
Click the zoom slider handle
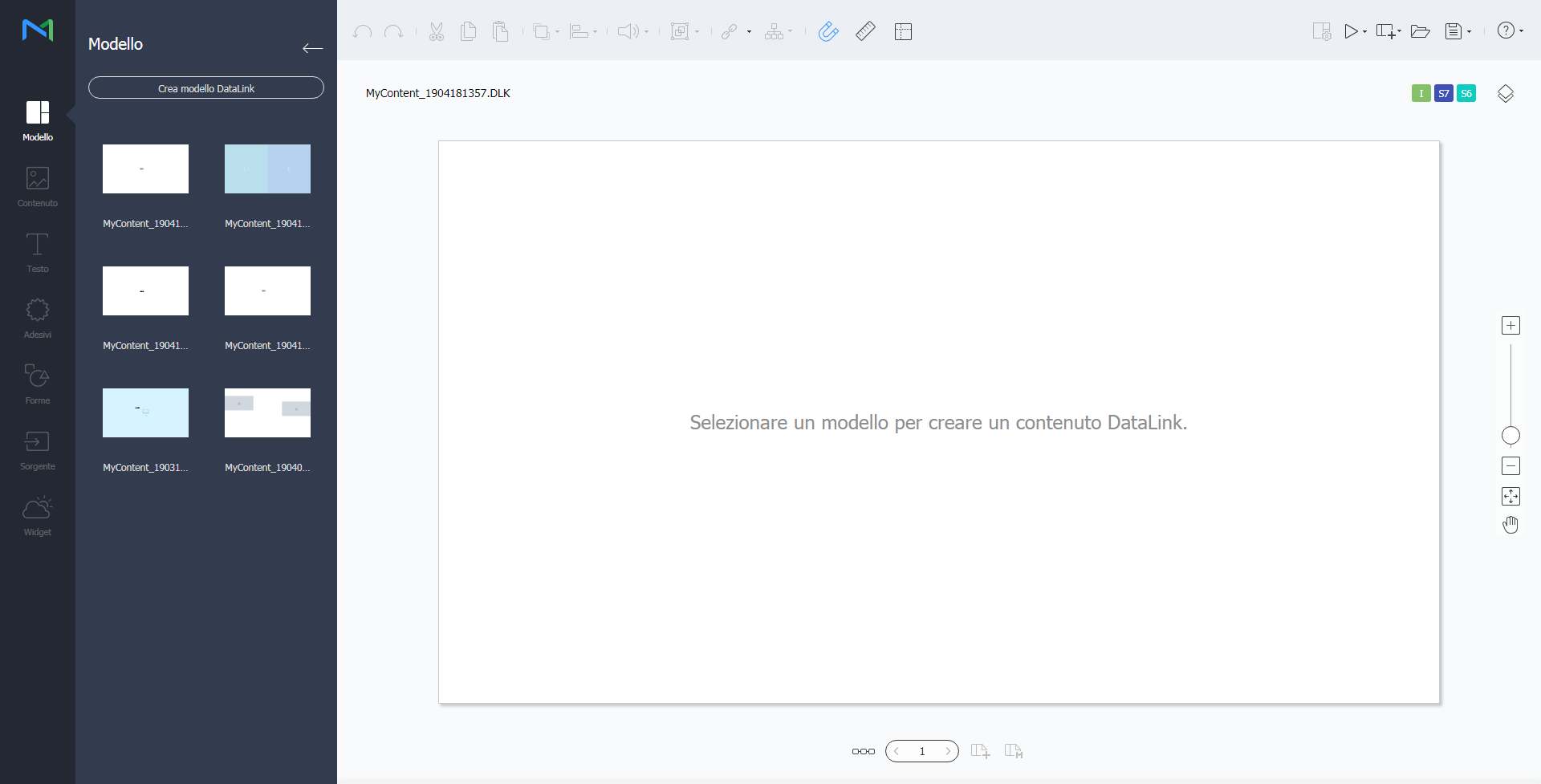(1510, 436)
